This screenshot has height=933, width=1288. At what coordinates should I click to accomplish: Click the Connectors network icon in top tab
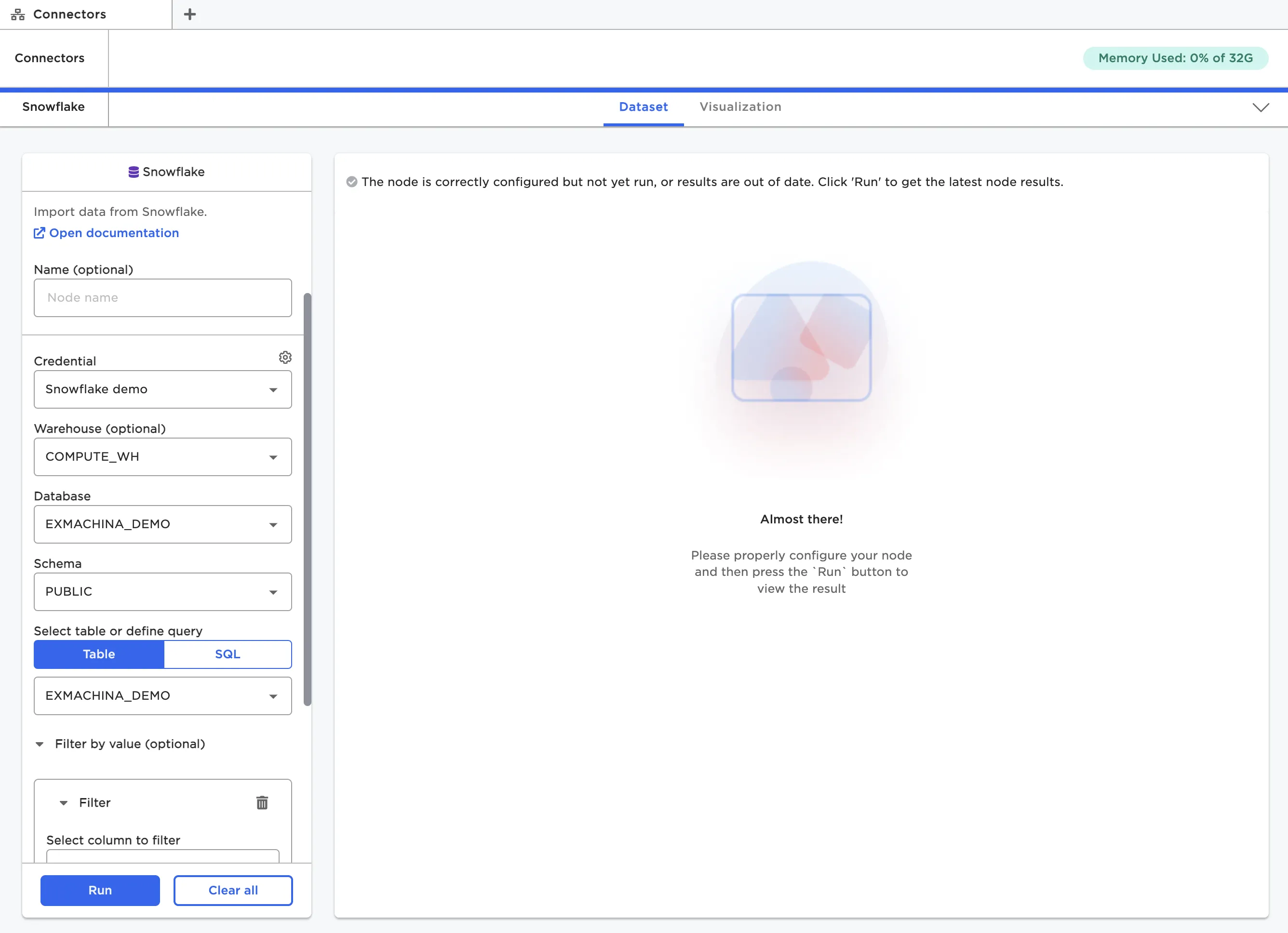(18, 14)
